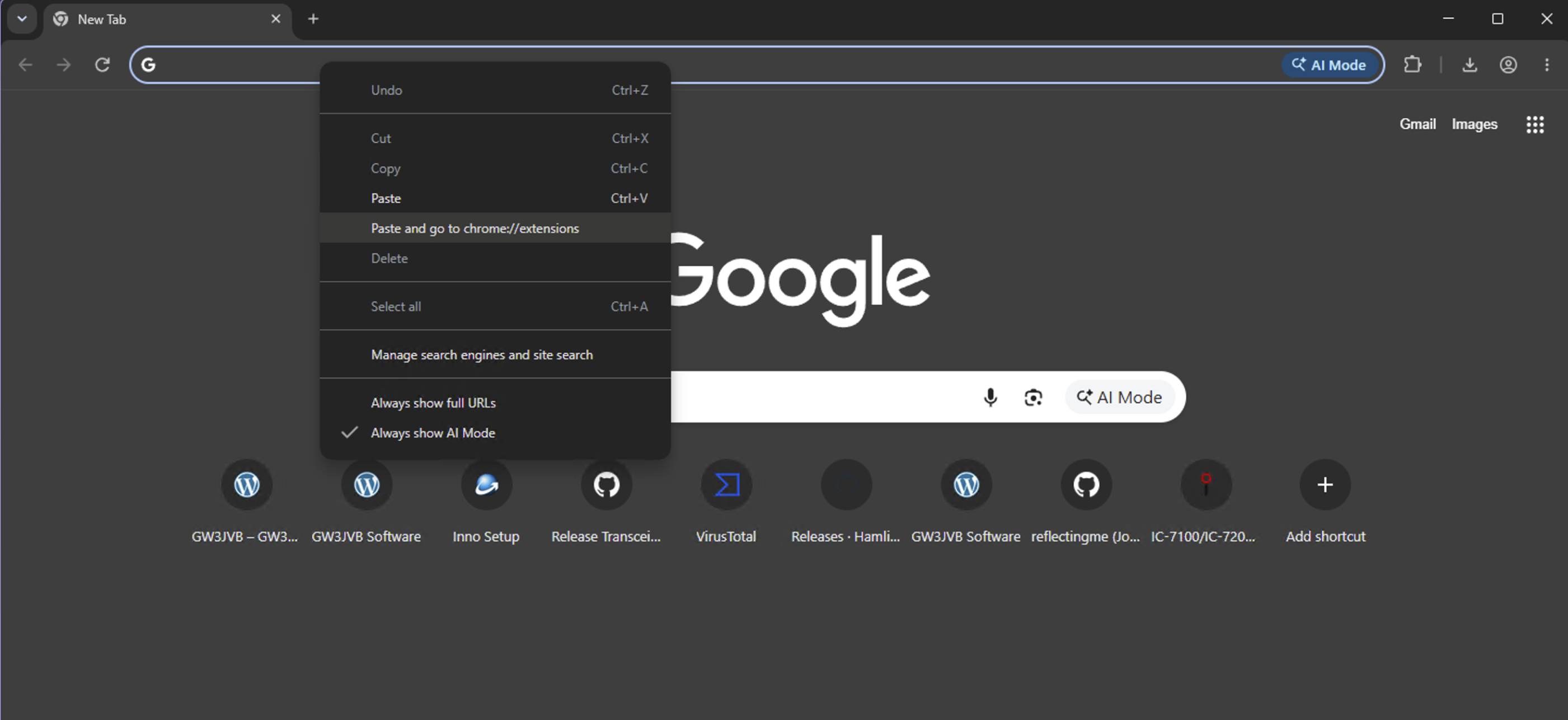Reload the current page

102,64
